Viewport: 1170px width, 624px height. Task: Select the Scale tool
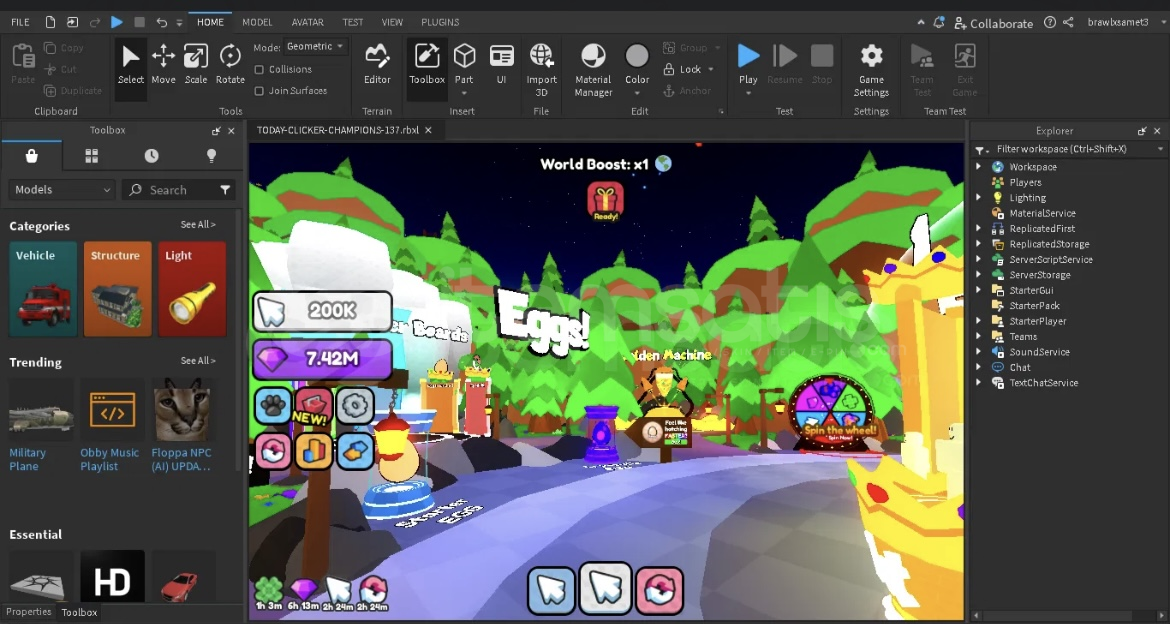(x=196, y=64)
